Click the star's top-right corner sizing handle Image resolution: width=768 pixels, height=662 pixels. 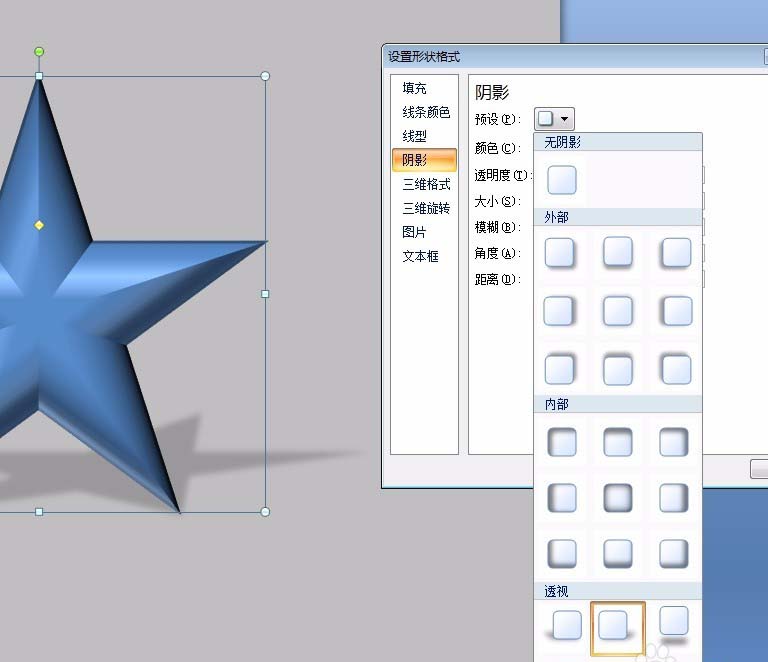pos(265,76)
